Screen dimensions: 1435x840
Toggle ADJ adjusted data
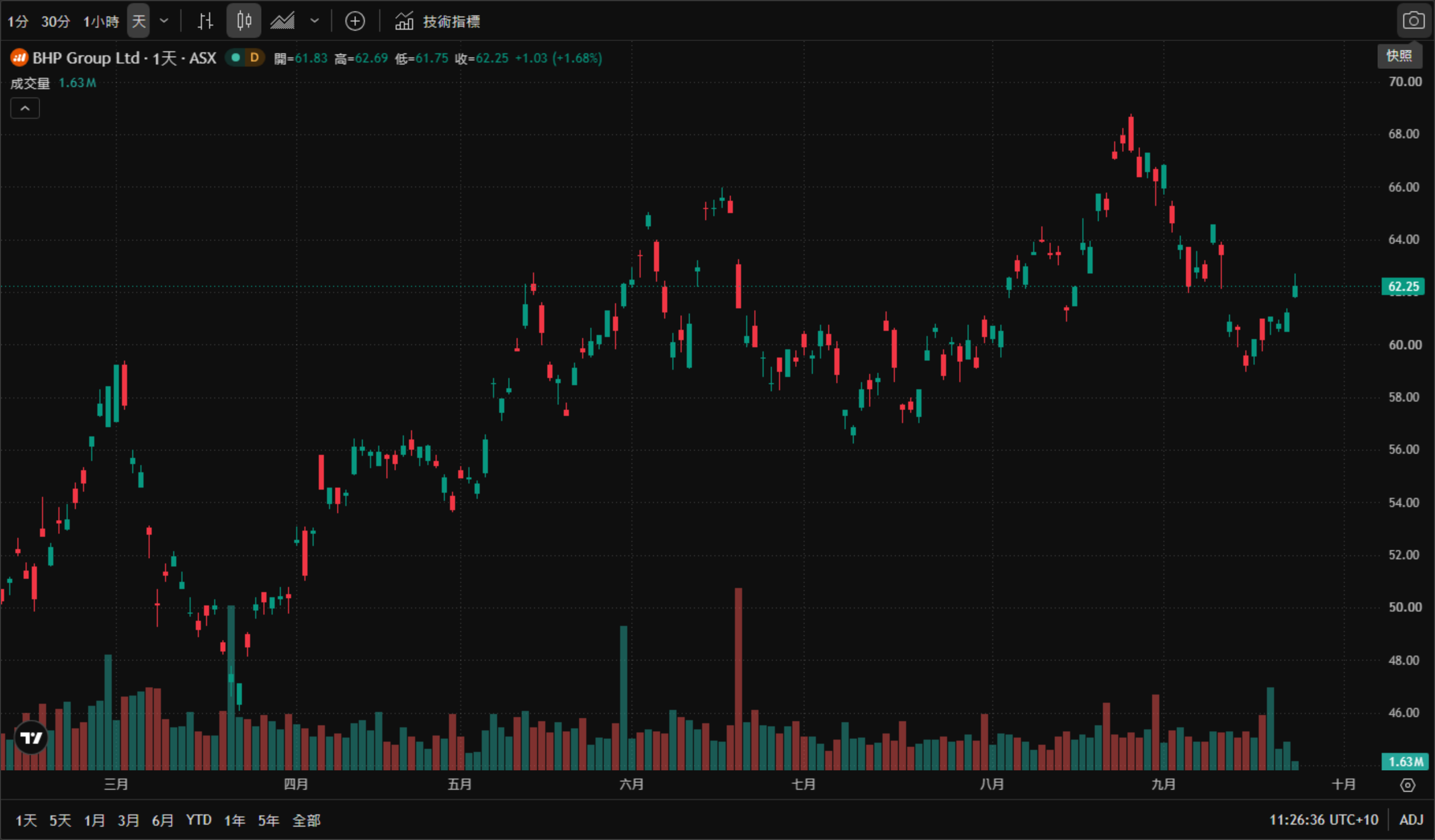[1411, 820]
